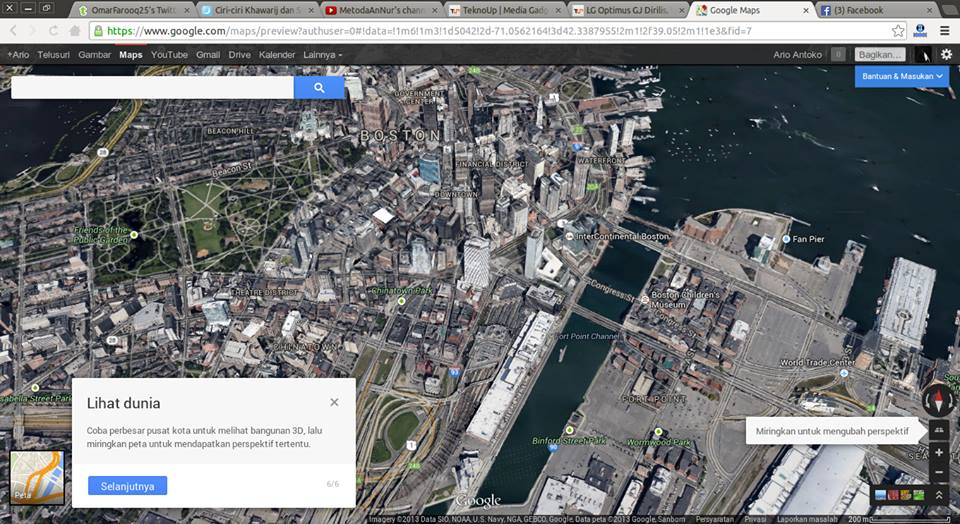
Task: Click the browser home icon
Action: (74, 31)
